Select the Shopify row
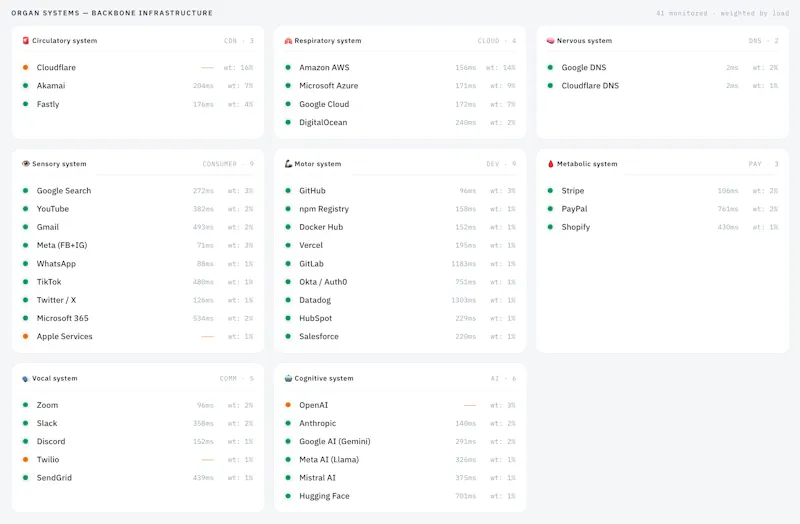The image size is (800, 524). pos(662,227)
